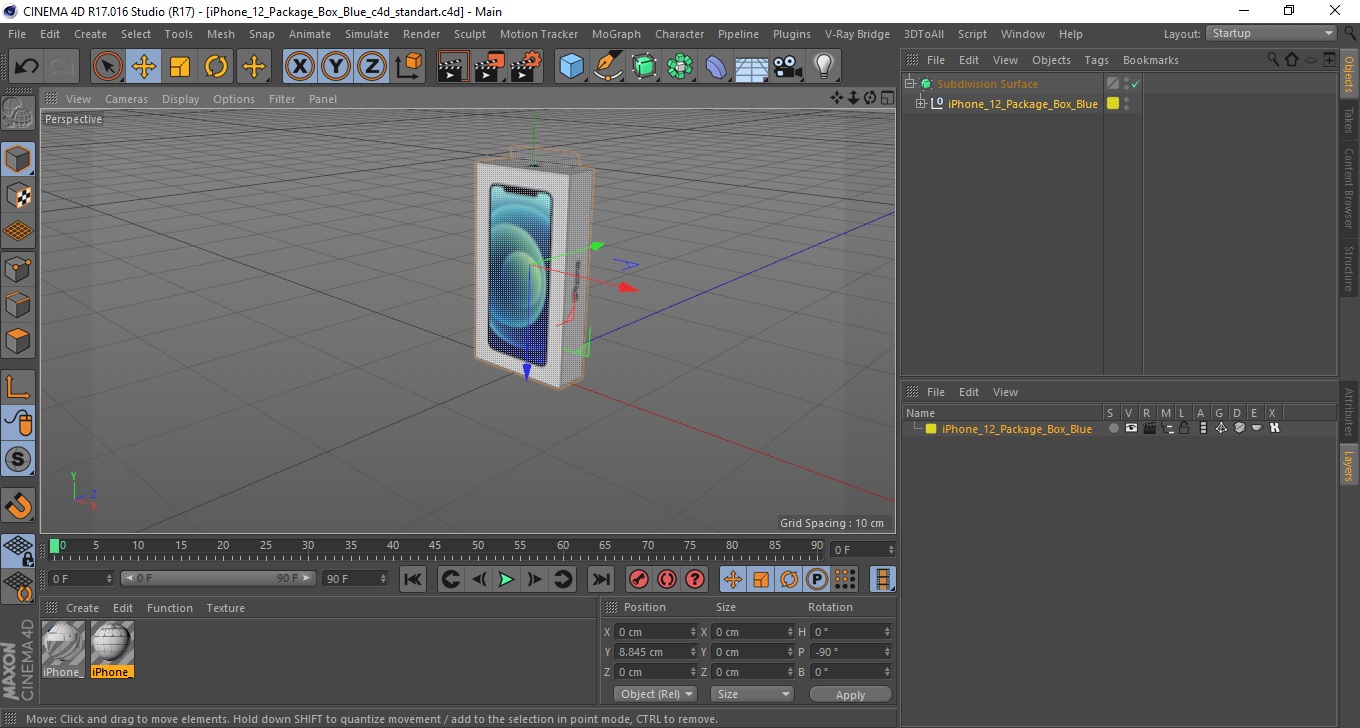The height and width of the screenshot is (728, 1360).
Task: Switch coordinate system icon
Action: [408, 67]
